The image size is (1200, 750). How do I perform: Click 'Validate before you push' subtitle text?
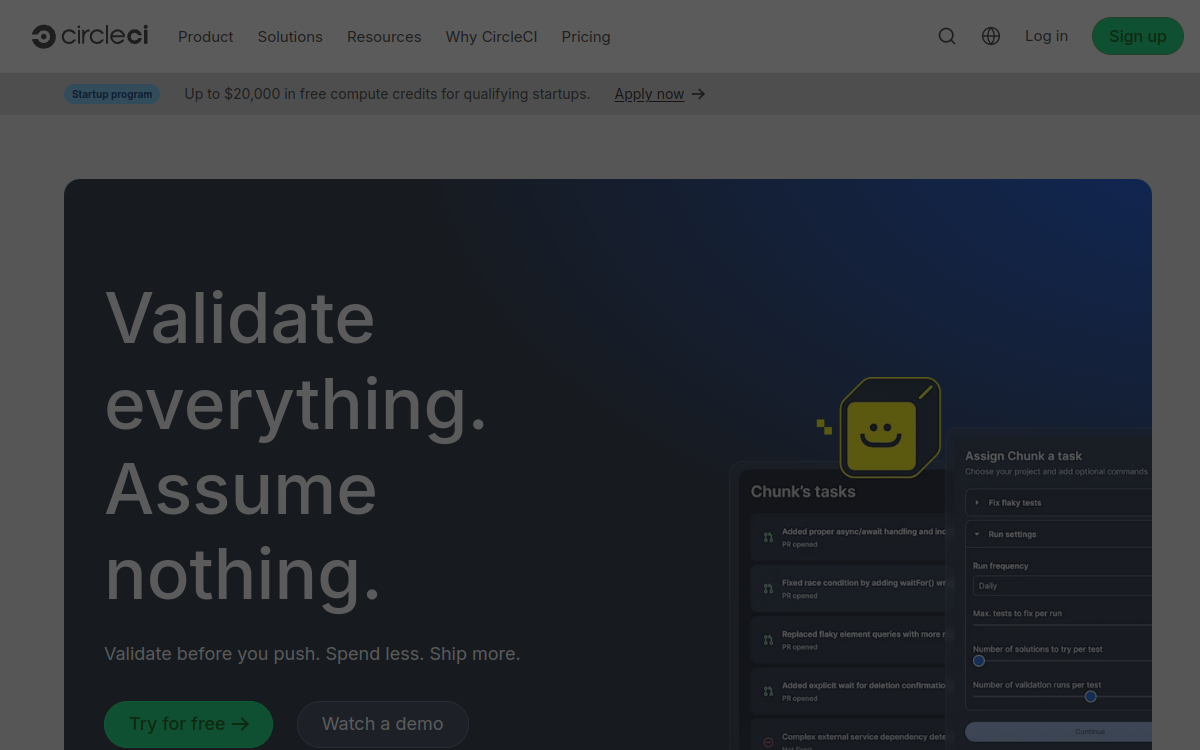tap(312, 654)
